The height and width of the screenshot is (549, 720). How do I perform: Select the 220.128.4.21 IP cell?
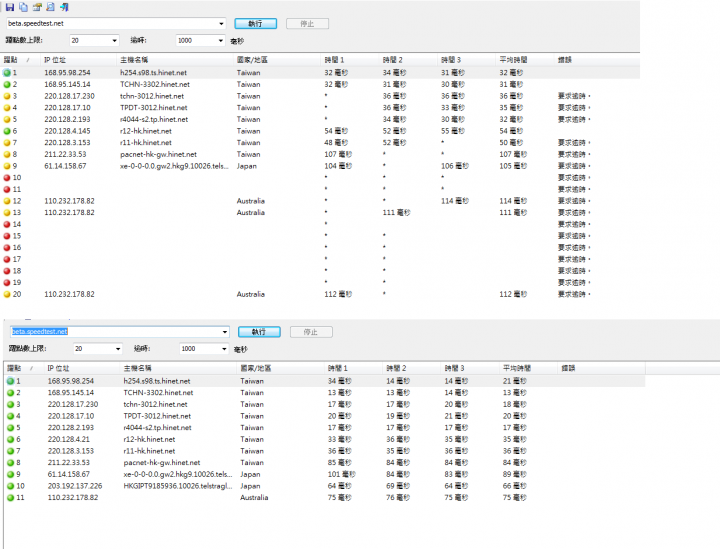[69, 439]
